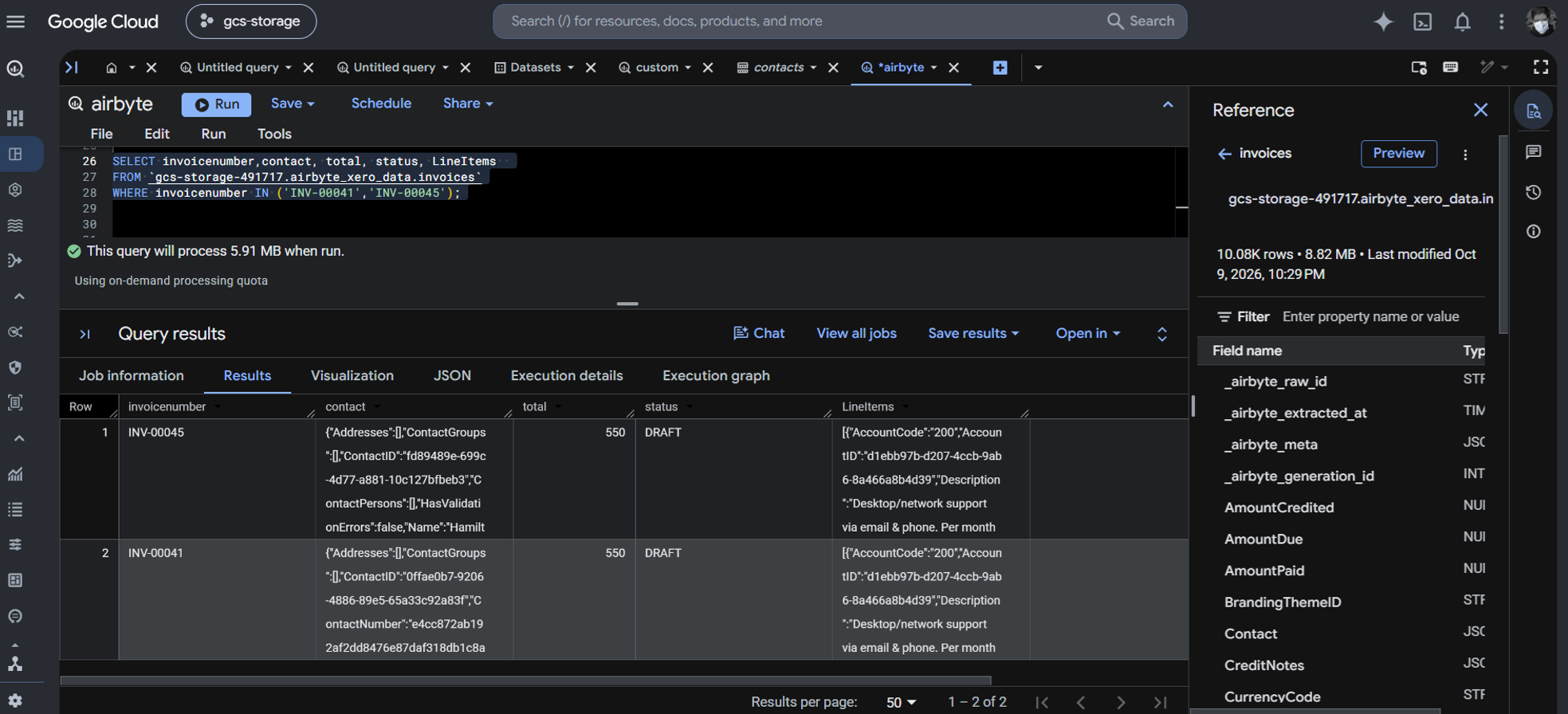Viewport: 1568px width, 714px height.
Task: Jump to last results page
Action: pyautogui.click(x=1161, y=702)
